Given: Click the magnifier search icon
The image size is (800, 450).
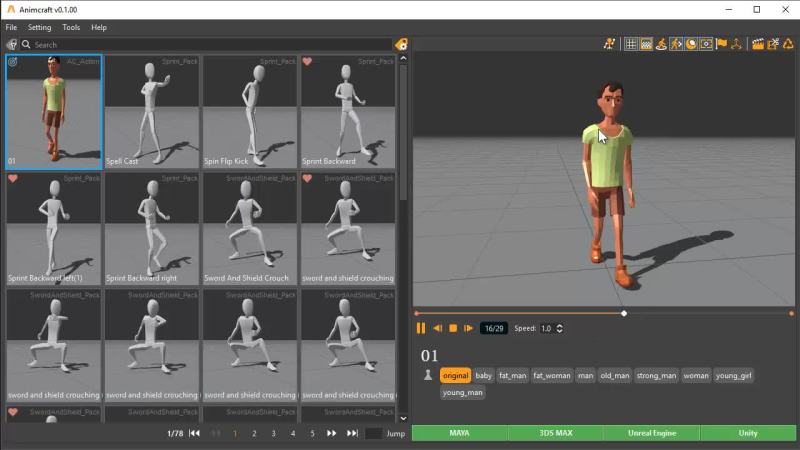Looking at the screenshot, I should pos(26,45).
